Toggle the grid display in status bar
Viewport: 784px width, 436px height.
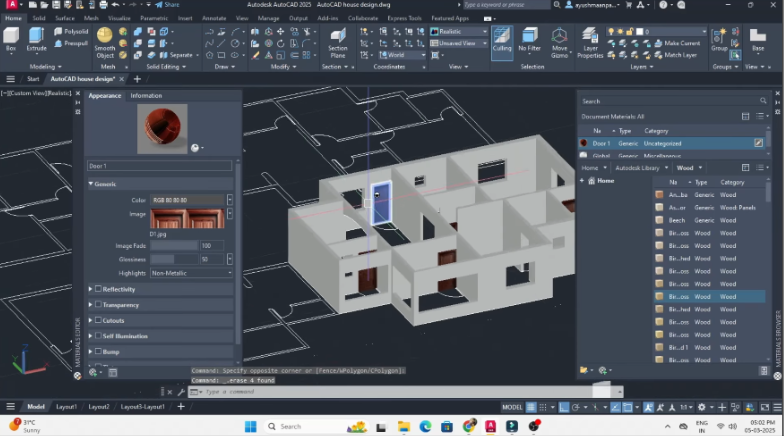[x=531, y=408]
